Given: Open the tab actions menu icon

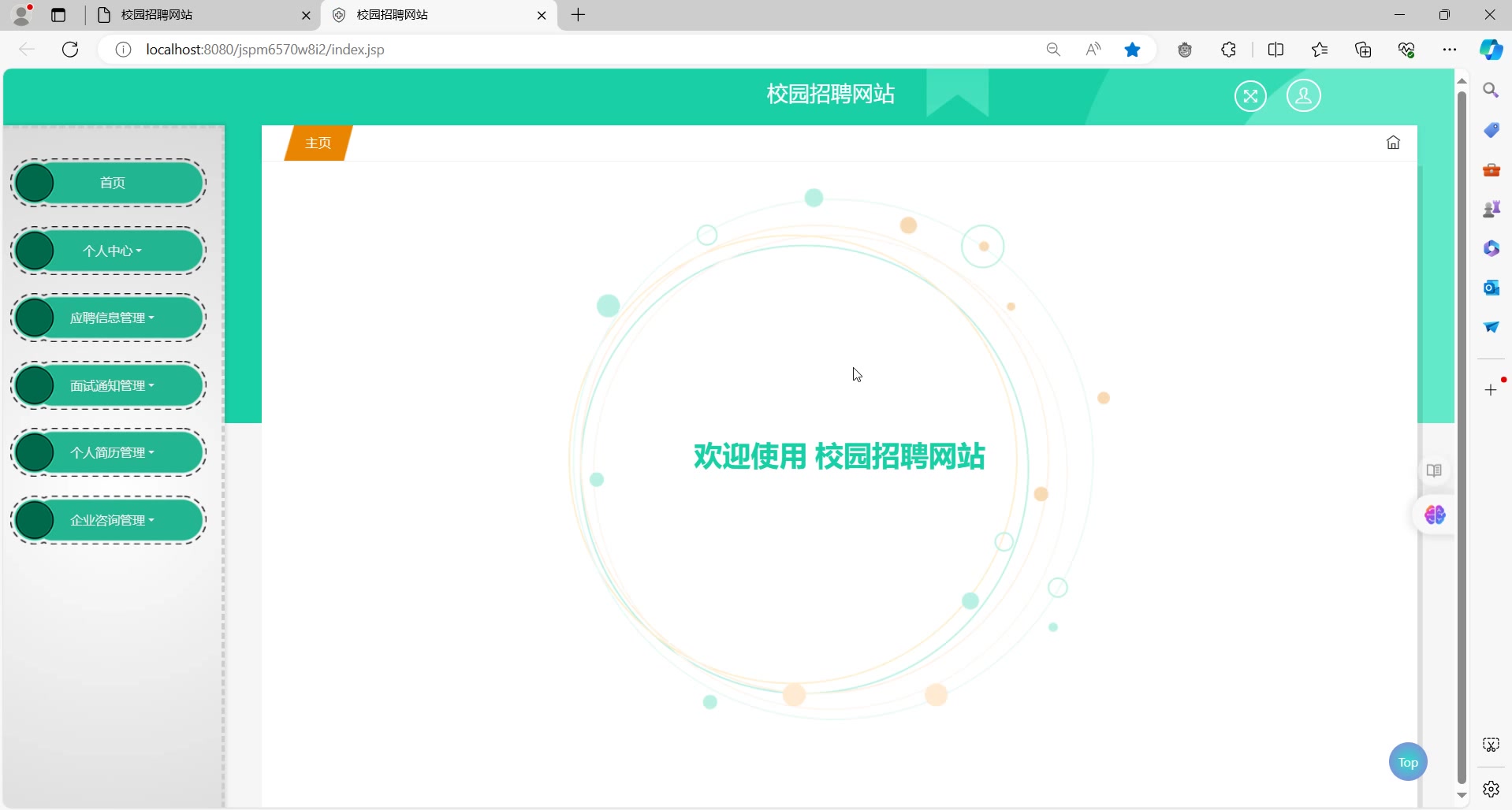Looking at the screenshot, I should click(x=58, y=15).
